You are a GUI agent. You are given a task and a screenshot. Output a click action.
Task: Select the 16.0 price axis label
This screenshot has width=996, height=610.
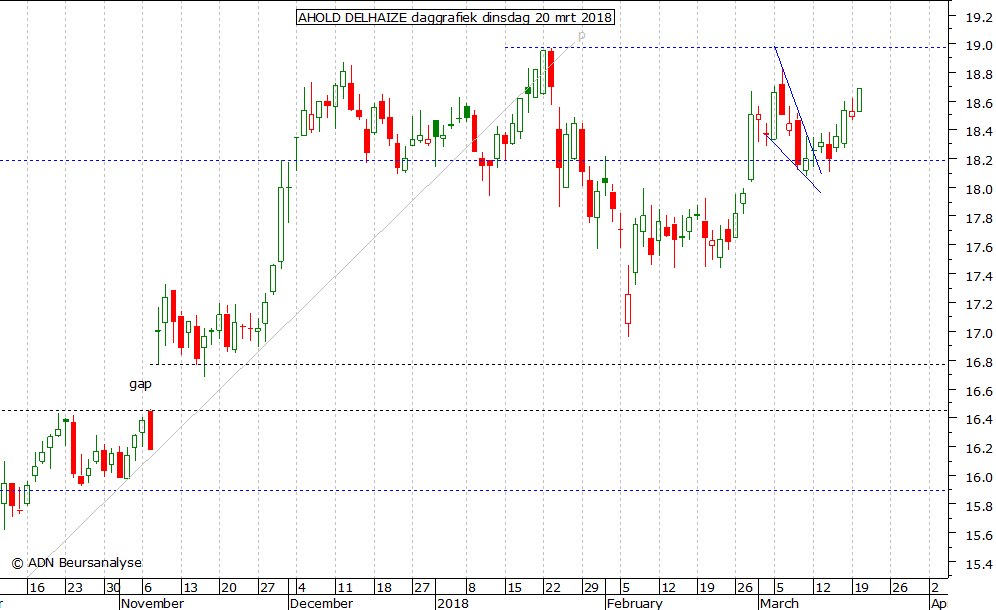[x=979, y=477]
